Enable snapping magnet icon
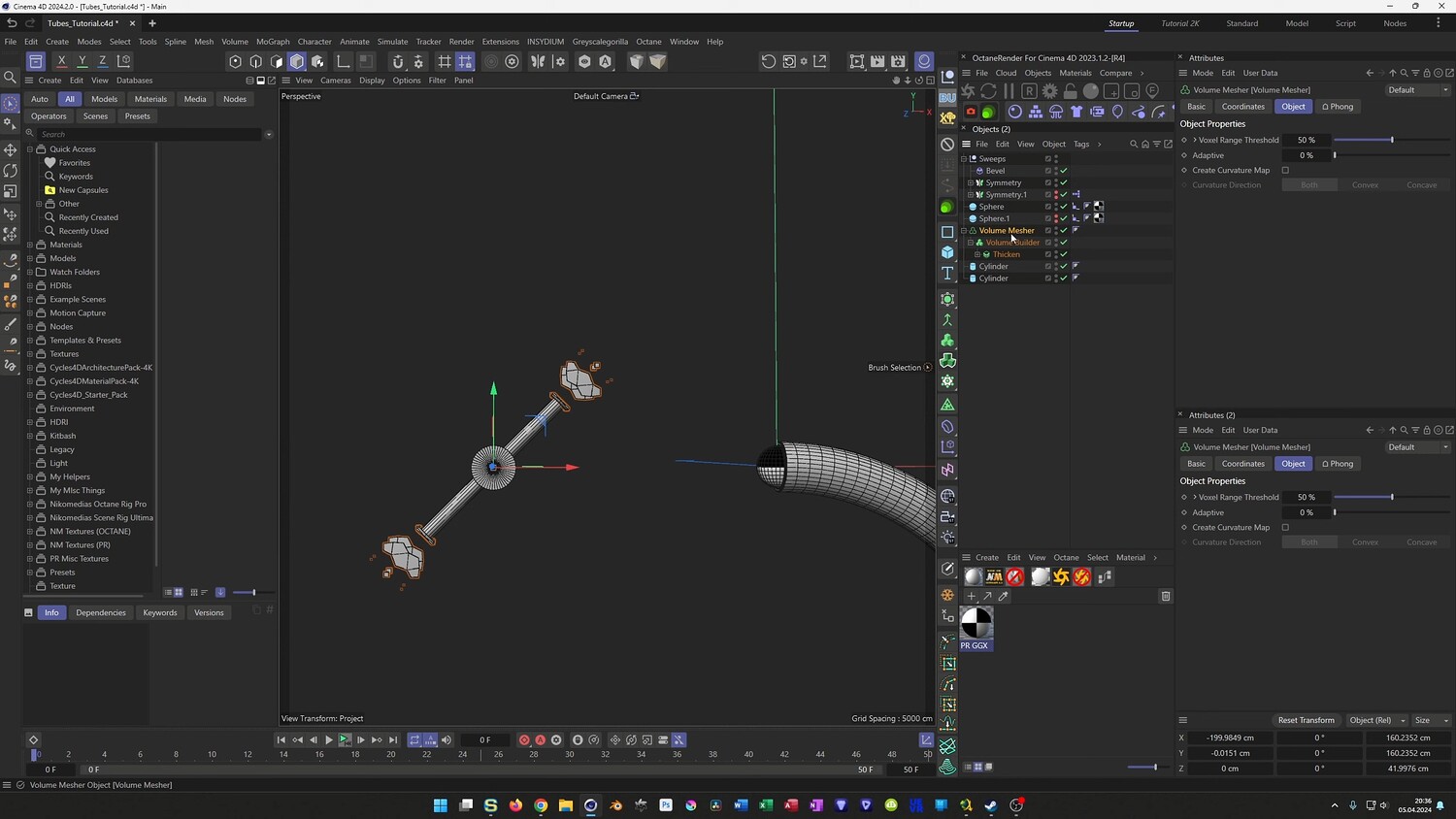This screenshot has width=1456, height=819. [x=398, y=61]
